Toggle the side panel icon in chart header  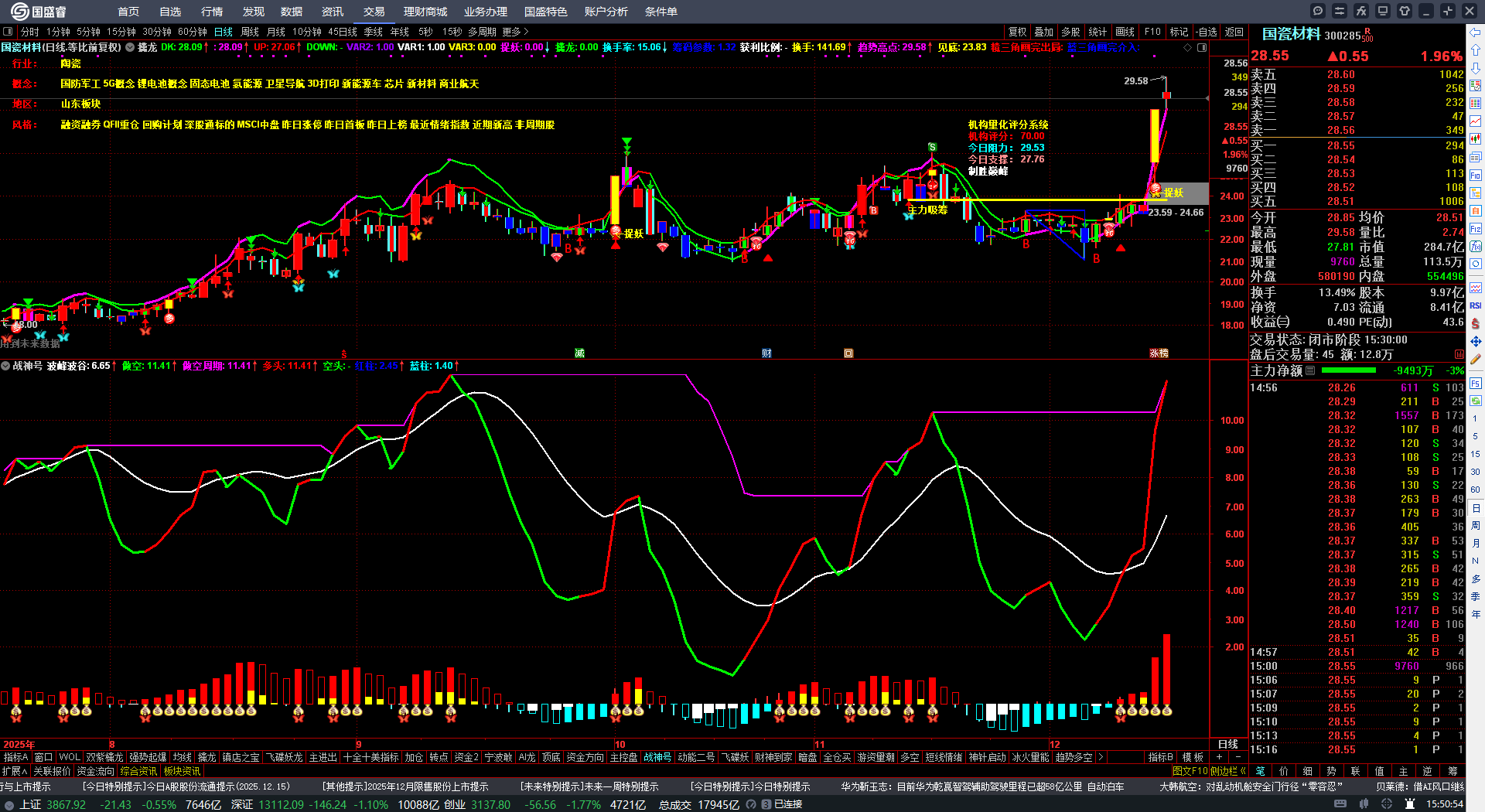coord(1202,47)
